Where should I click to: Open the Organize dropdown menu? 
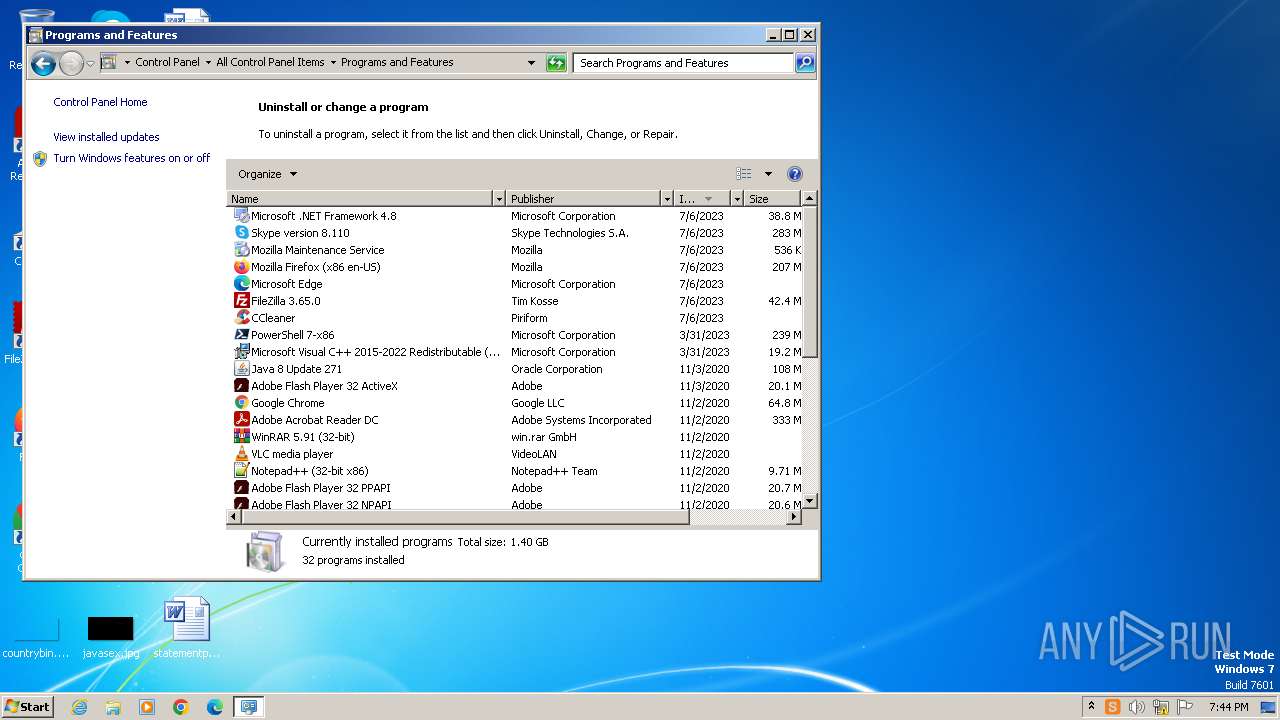coord(267,173)
